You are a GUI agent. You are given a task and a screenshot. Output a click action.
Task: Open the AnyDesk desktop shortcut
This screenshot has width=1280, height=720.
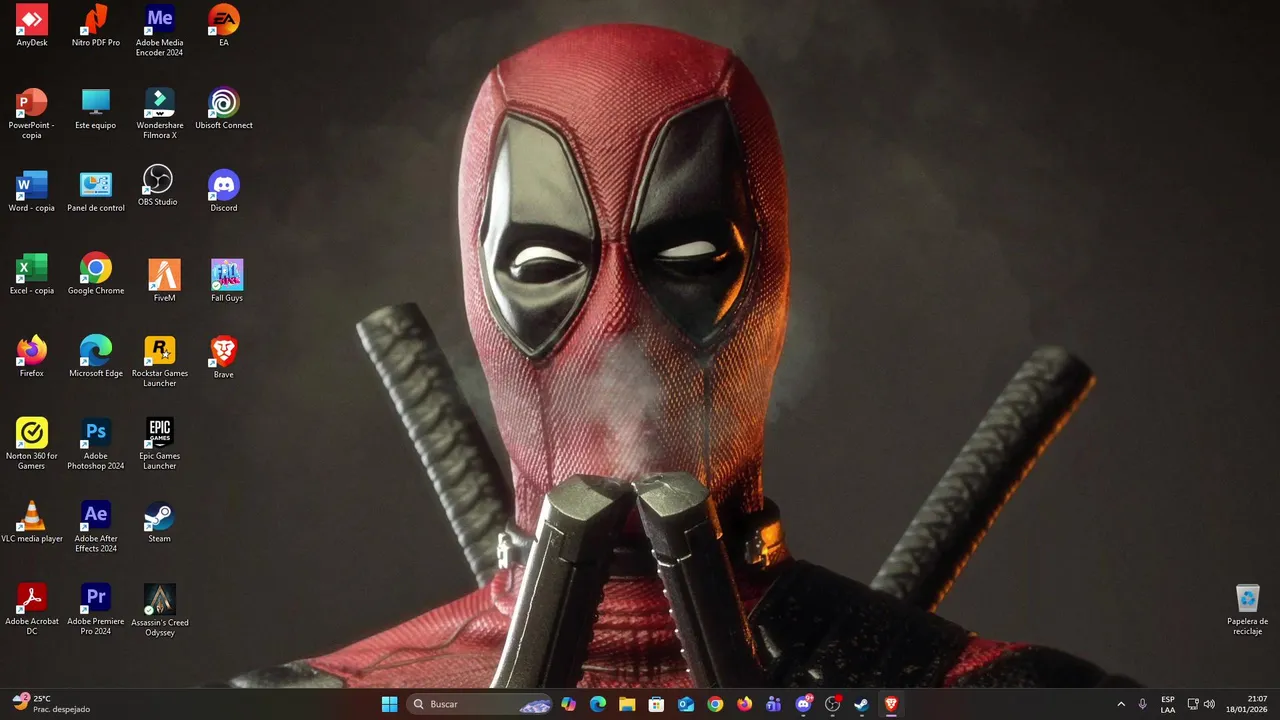pyautogui.click(x=32, y=27)
